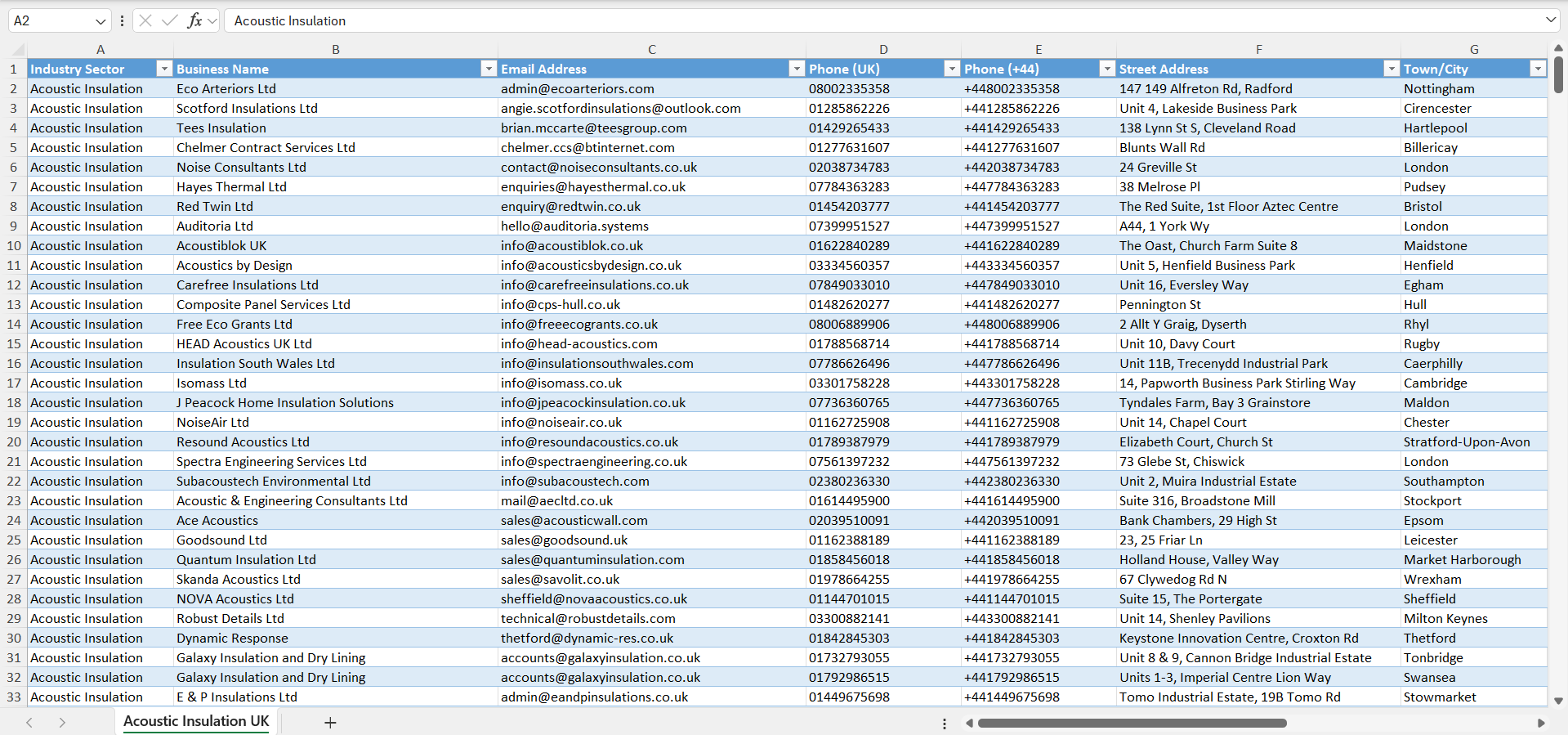Viewport: 1568px width, 735px height.
Task: Select cell +441162725908
Action: tap(1039, 422)
